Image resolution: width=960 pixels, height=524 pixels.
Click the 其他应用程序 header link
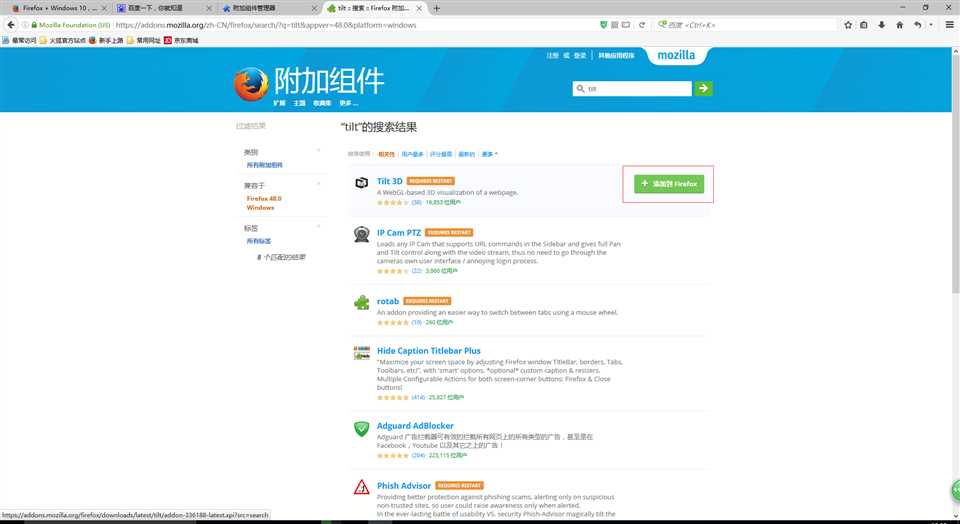616,56
